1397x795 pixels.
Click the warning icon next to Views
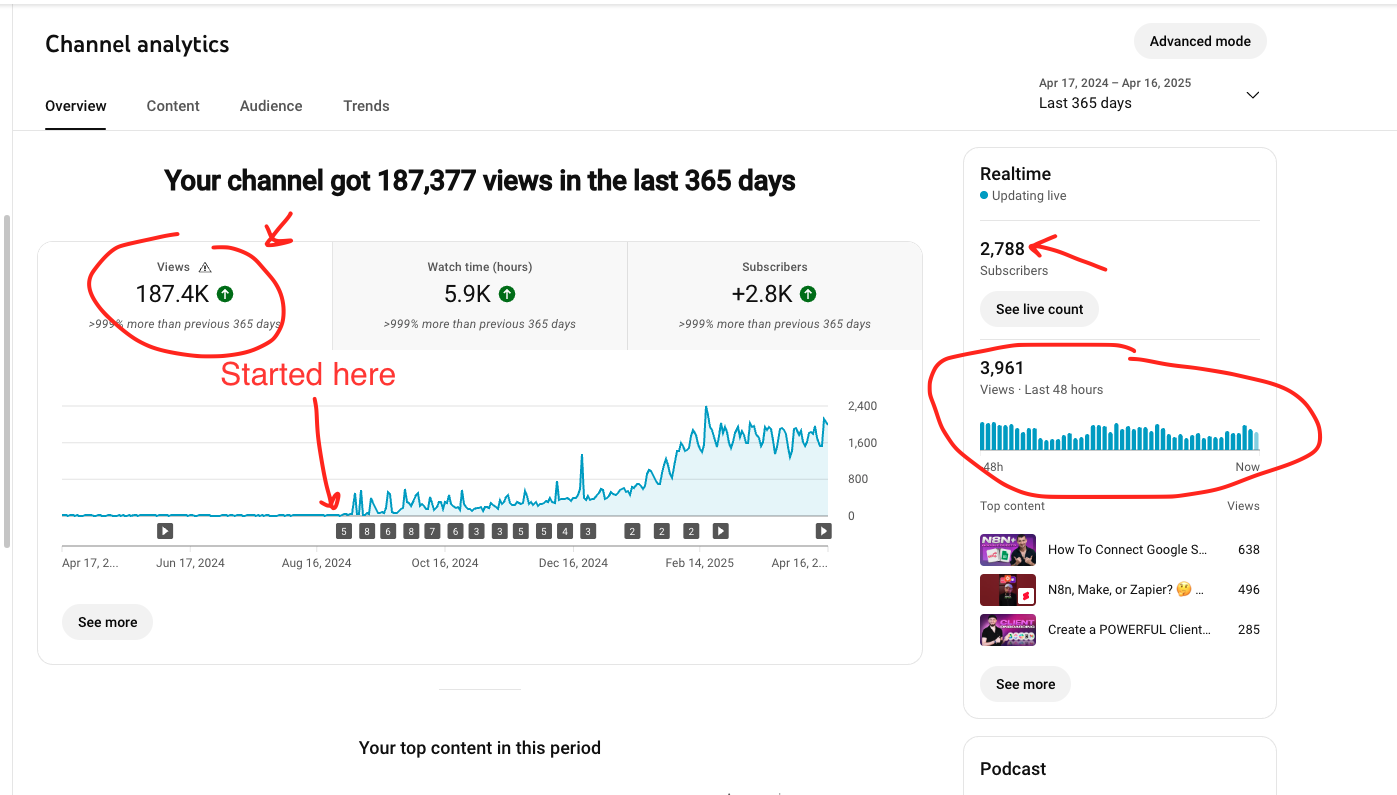(205, 267)
